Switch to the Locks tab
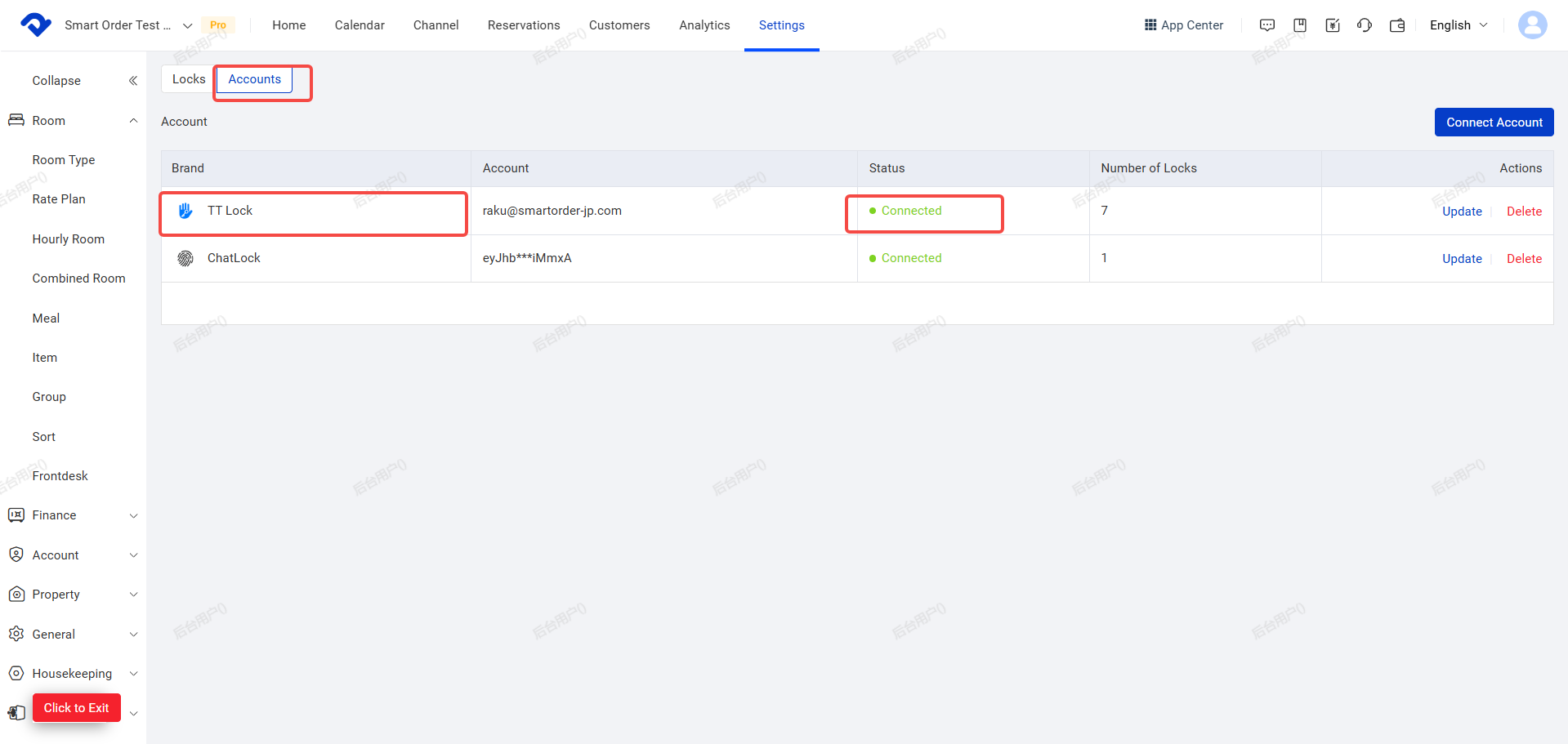 tap(189, 79)
